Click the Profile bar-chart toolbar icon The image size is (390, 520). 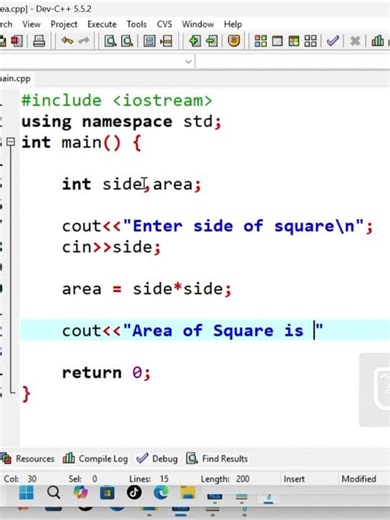tap(377, 41)
